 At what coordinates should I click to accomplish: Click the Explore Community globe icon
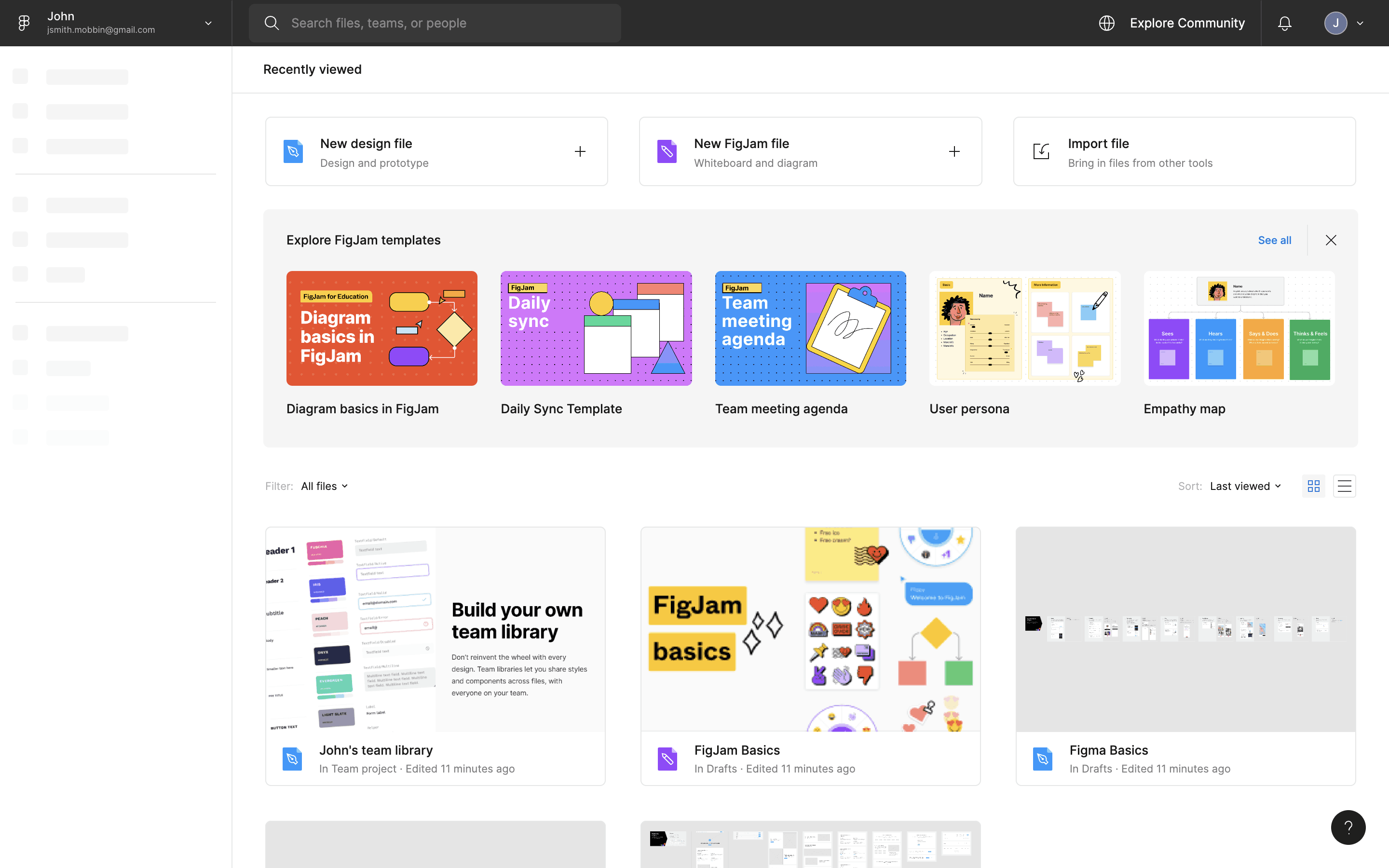1106,23
